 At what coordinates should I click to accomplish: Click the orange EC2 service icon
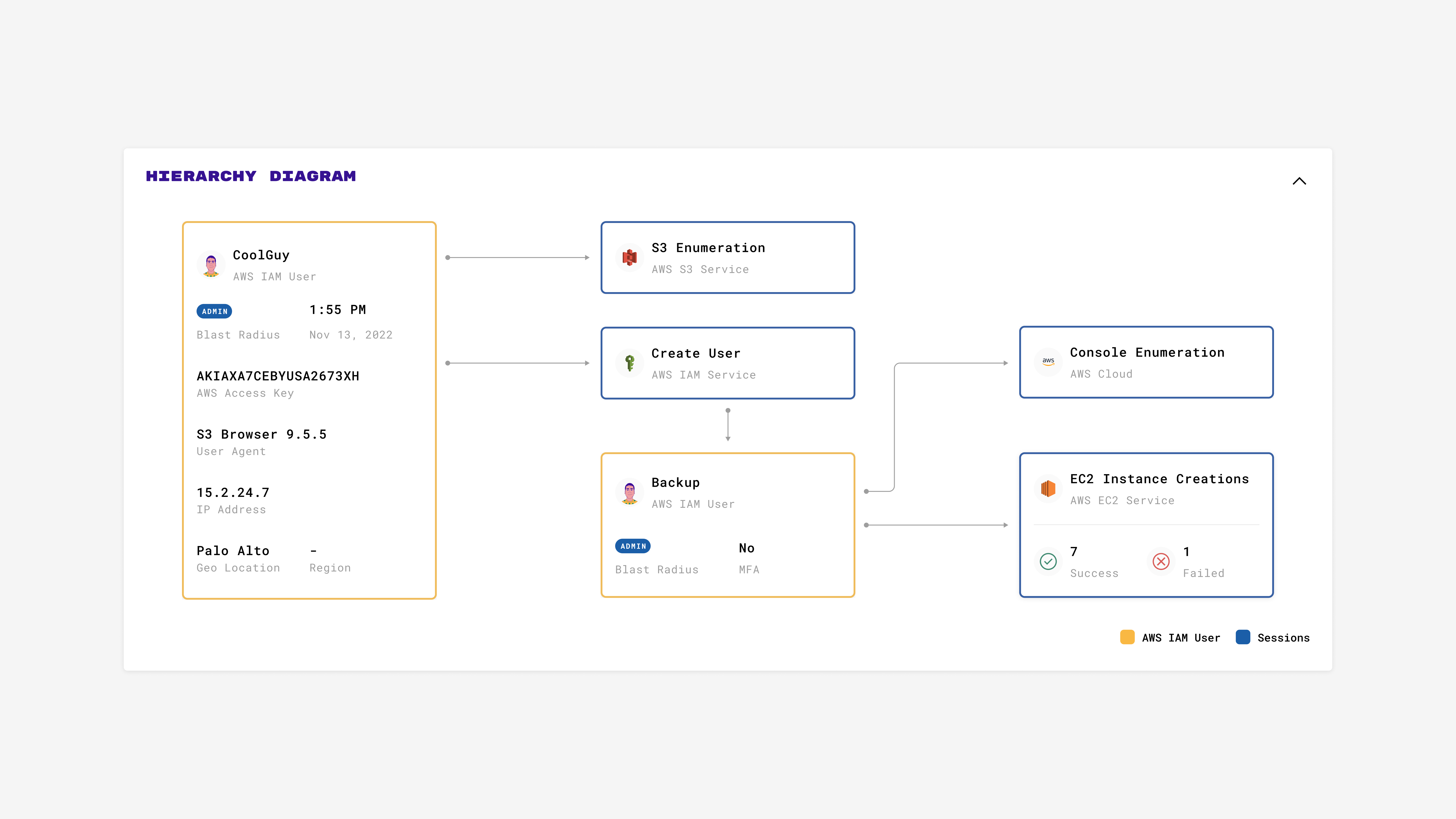(x=1048, y=488)
